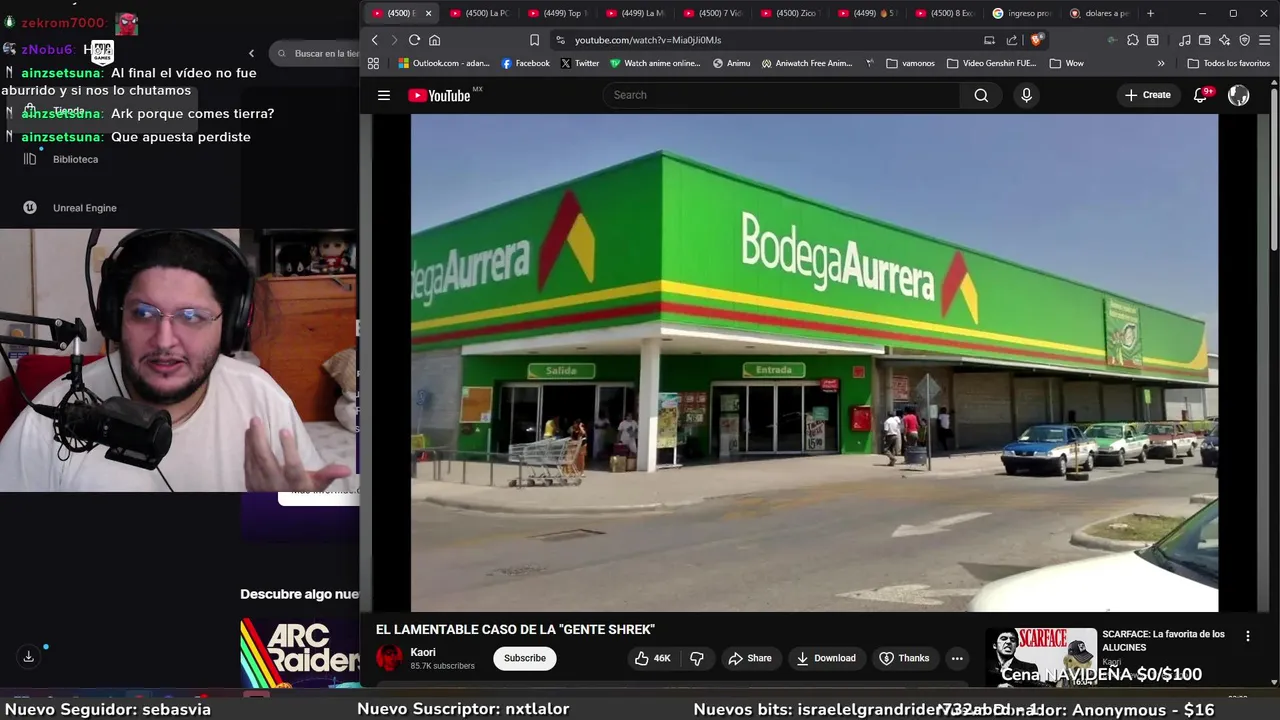Click the browser address bar URL
Screen dimensions: 1280x720
tap(648, 40)
